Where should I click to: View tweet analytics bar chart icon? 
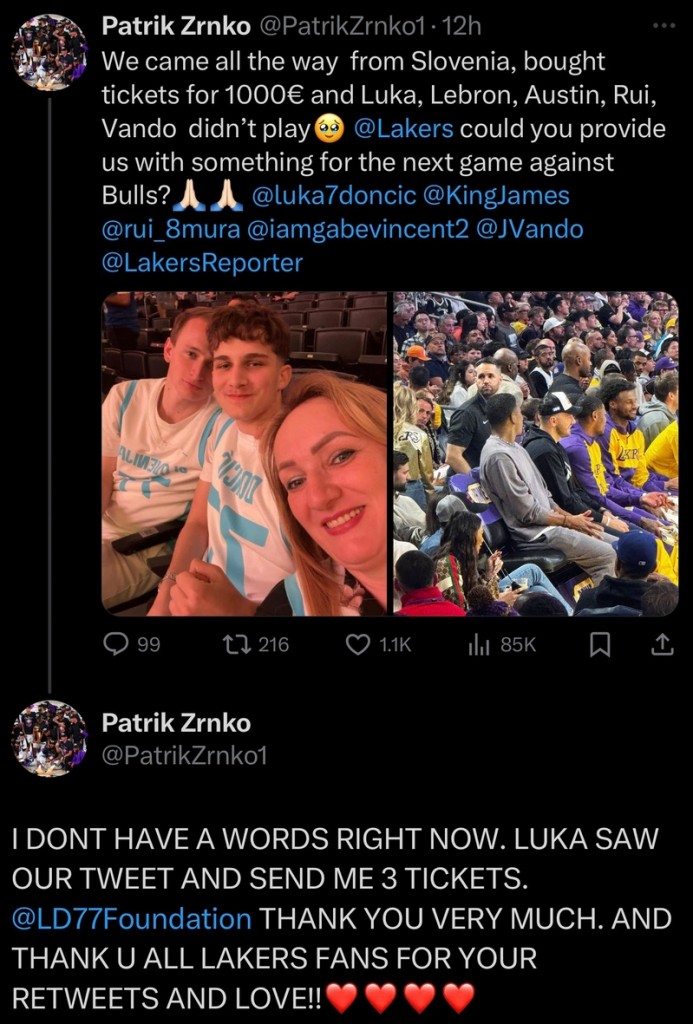point(478,645)
